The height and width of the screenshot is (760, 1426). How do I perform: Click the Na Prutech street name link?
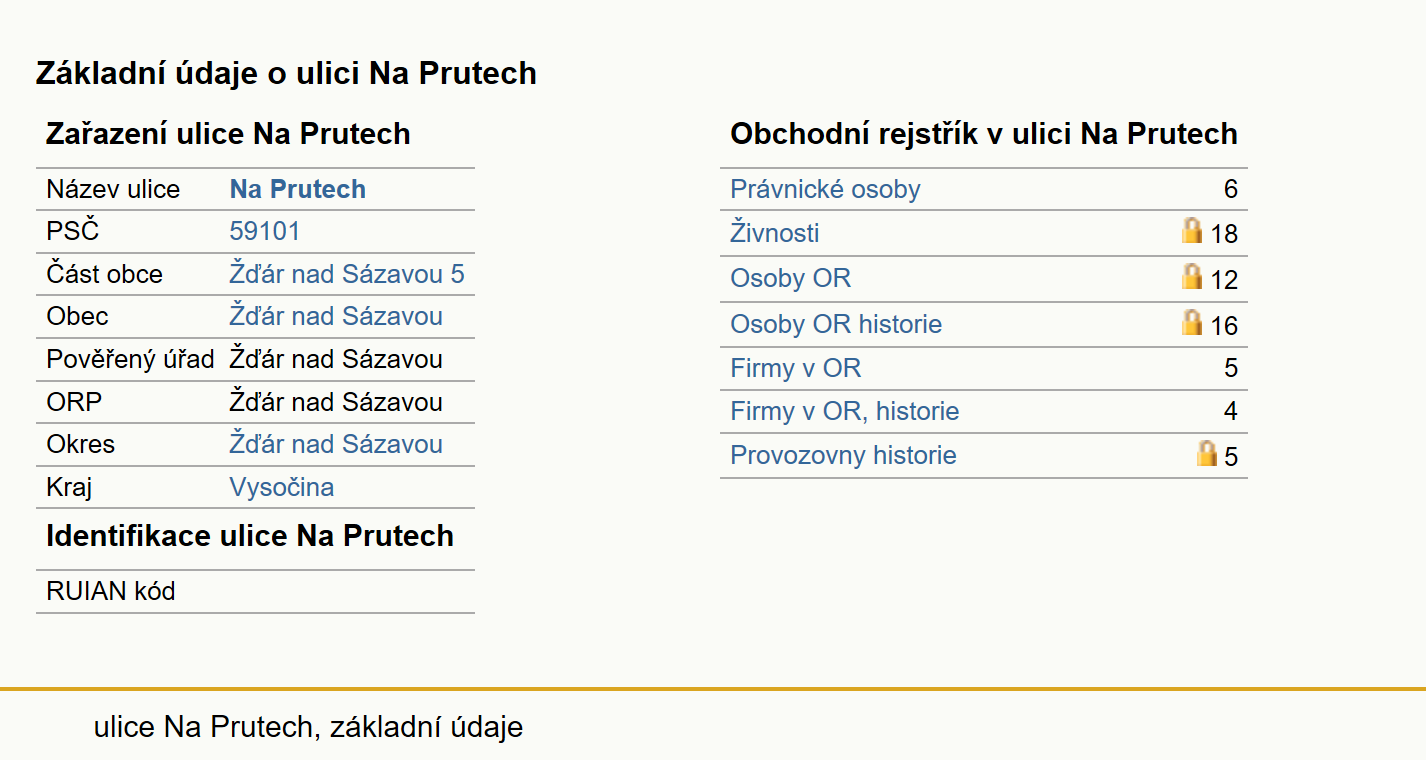(297, 189)
